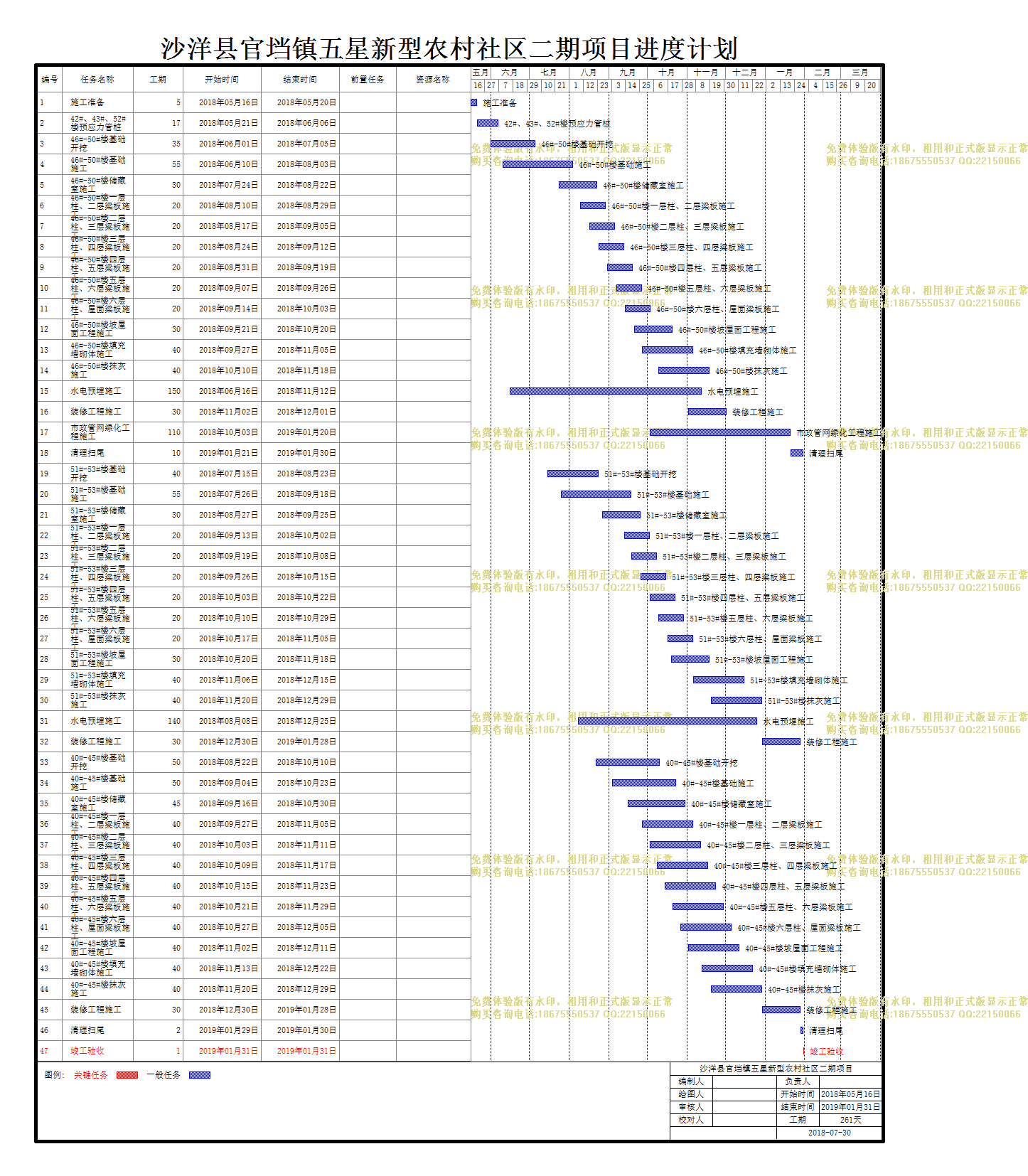1028x1176 pixels.
Task: Click the 九月 month header
Action: [x=627, y=73]
